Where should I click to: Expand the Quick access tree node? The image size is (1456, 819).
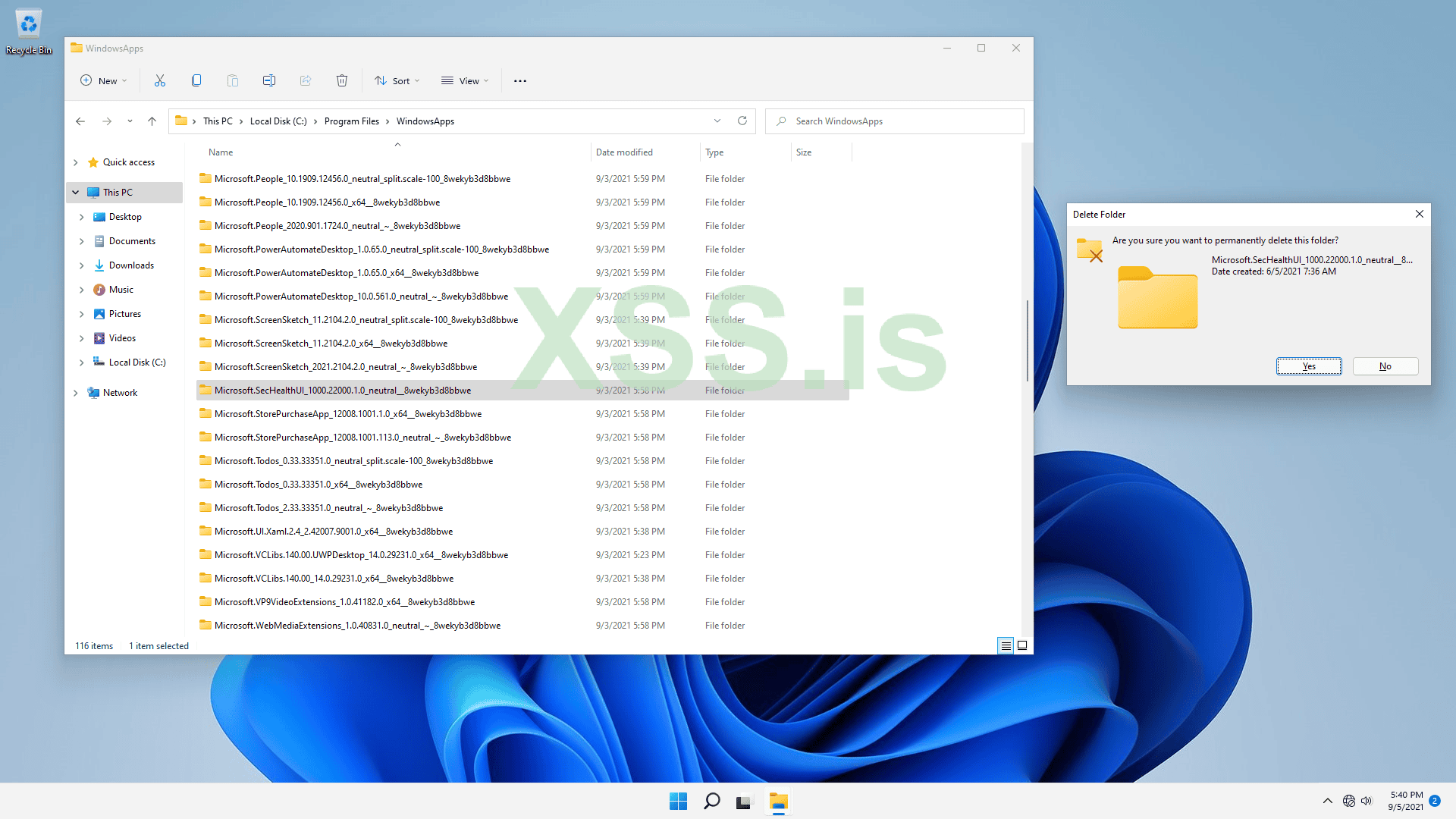(75, 162)
